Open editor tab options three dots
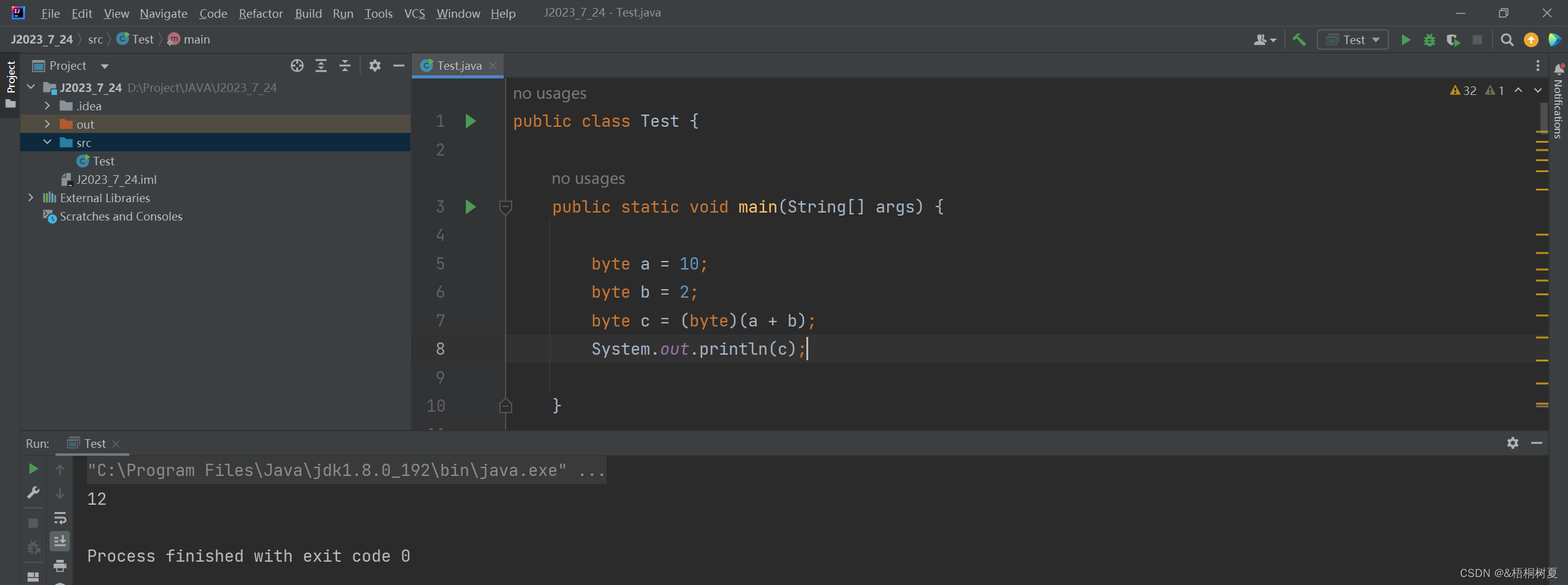This screenshot has height=585, width=1568. (1538, 66)
